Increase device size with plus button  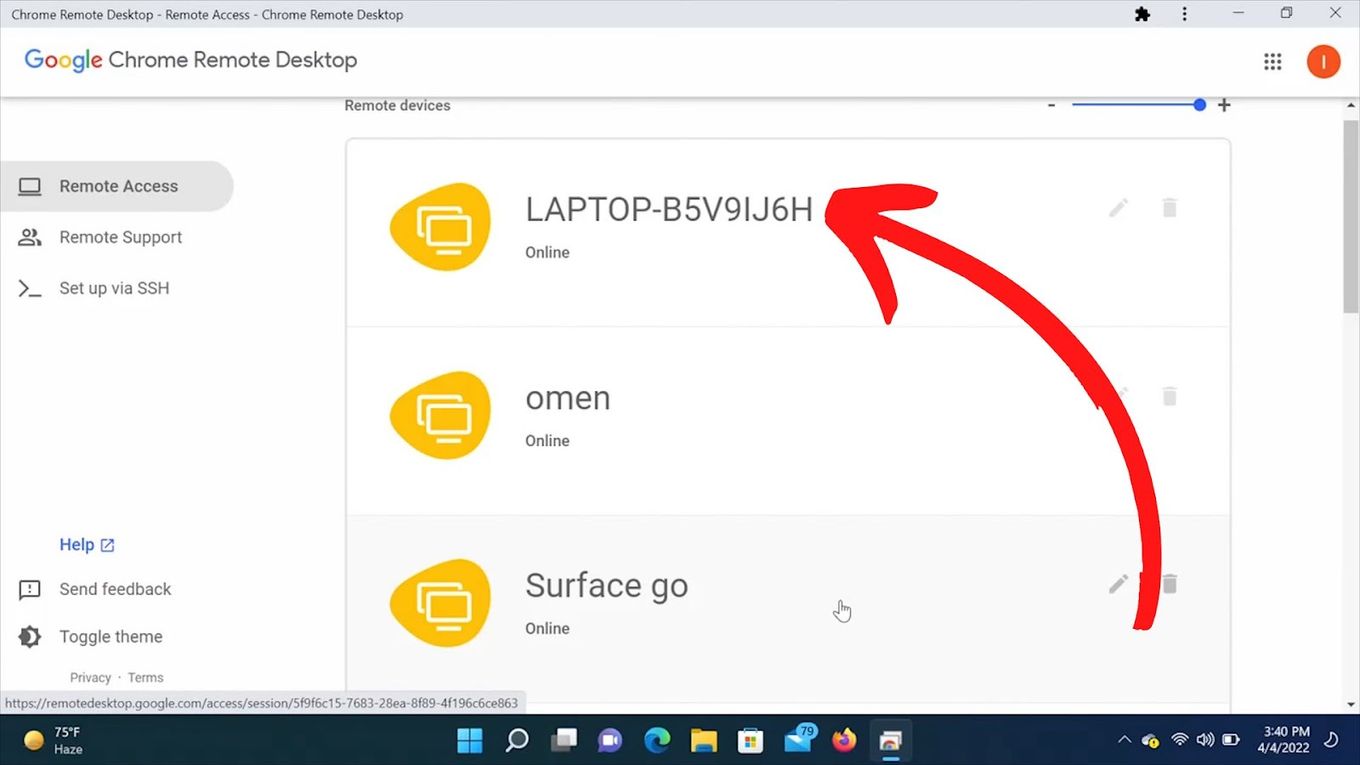click(1223, 105)
